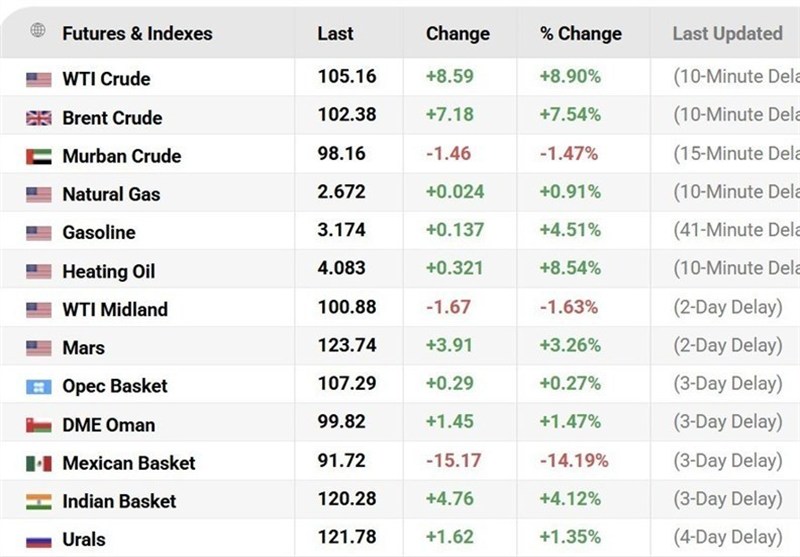This screenshot has height=557, width=800.
Task: Click the Oman flag beside DME Oman
Action: [39, 425]
